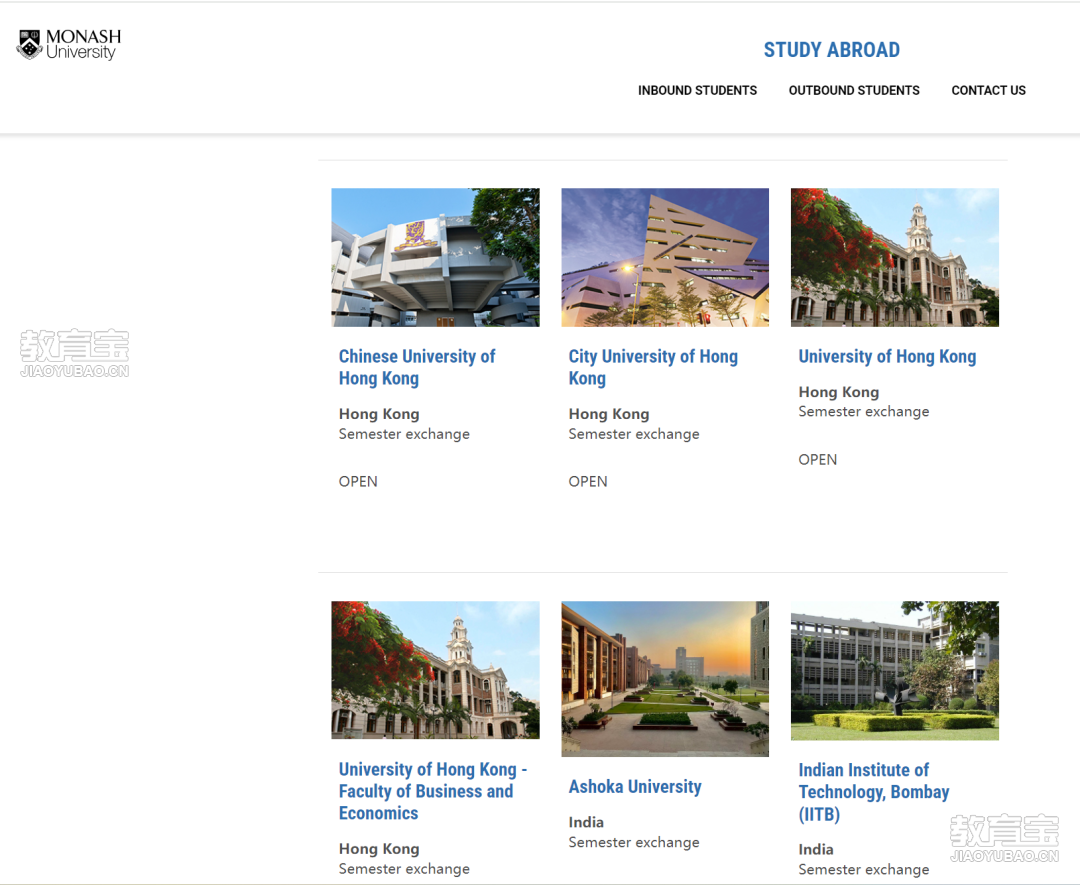The height and width of the screenshot is (885, 1080).
Task: Open the STUDY ABROAD heading link
Action: [x=831, y=50]
